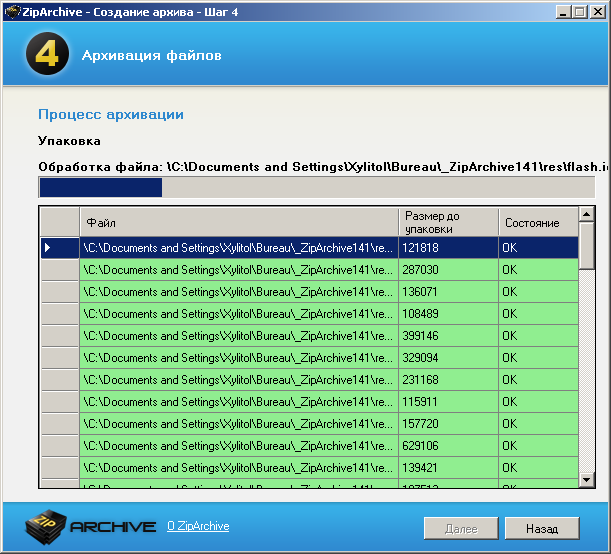
Task: Select the size cell 115911
Action: coord(449,402)
